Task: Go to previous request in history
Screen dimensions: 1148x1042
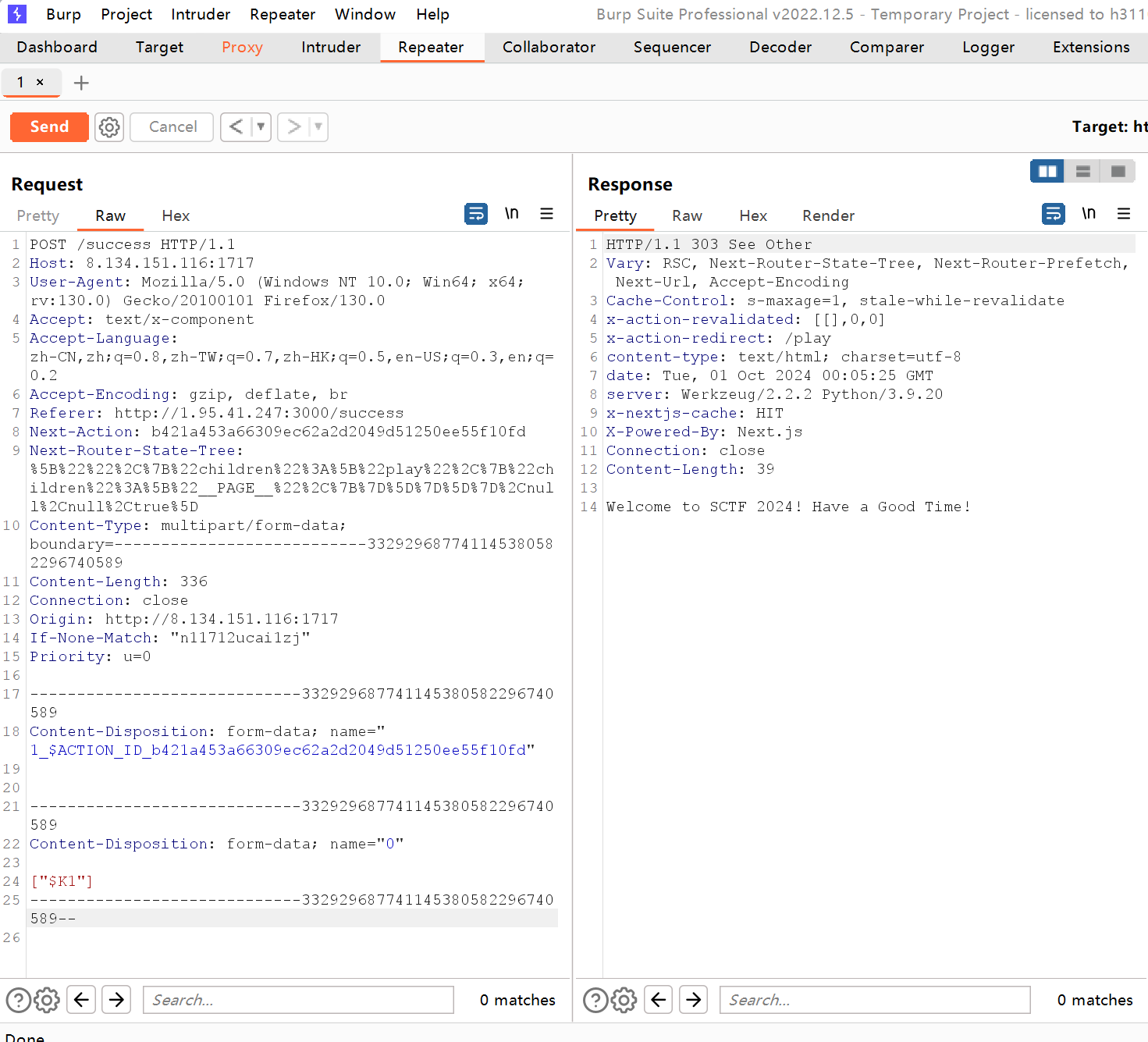Action: tap(236, 127)
